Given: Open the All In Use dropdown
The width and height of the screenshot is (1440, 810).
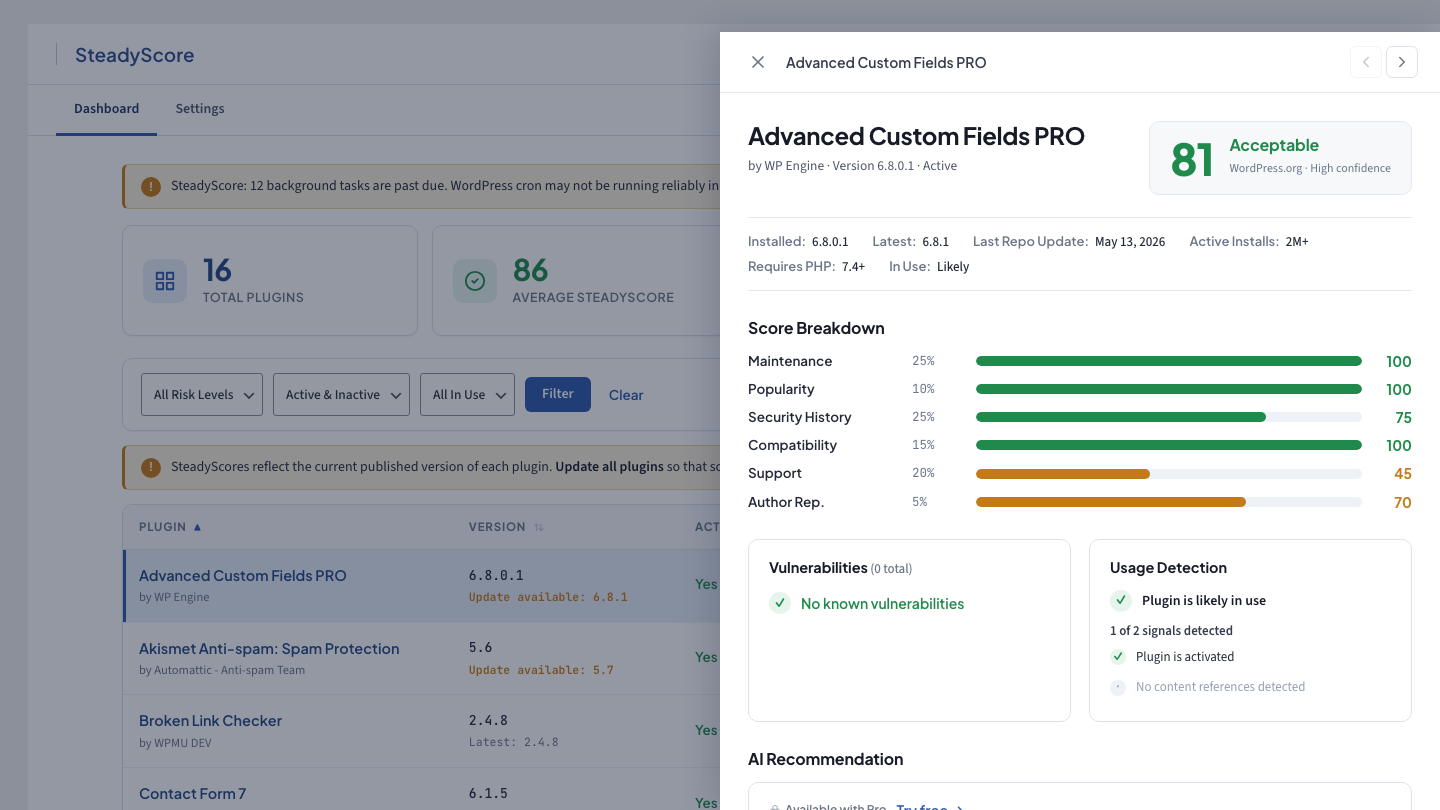Looking at the screenshot, I should click(x=467, y=395).
